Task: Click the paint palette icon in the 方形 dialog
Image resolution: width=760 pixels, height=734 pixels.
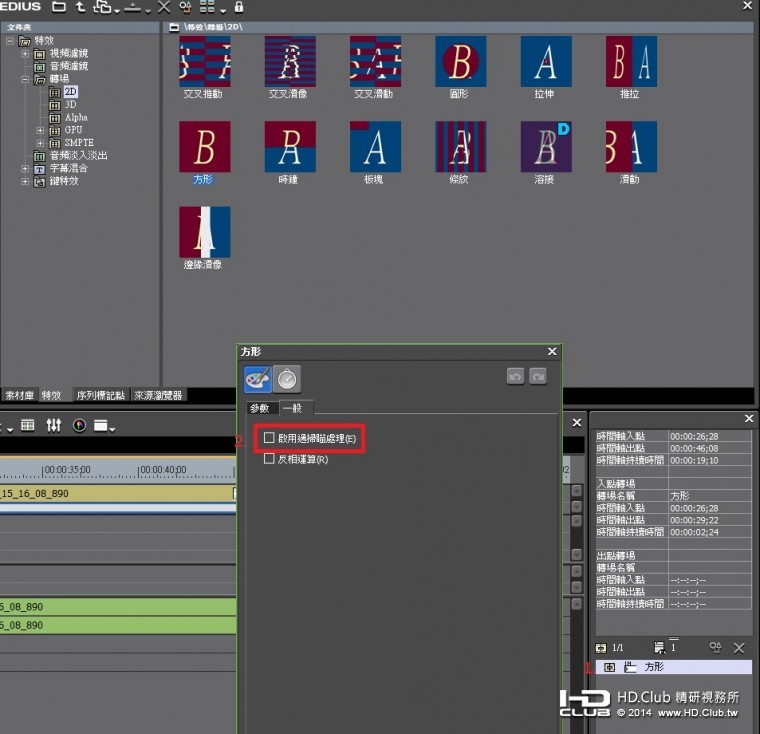Action: pos(258,379)
